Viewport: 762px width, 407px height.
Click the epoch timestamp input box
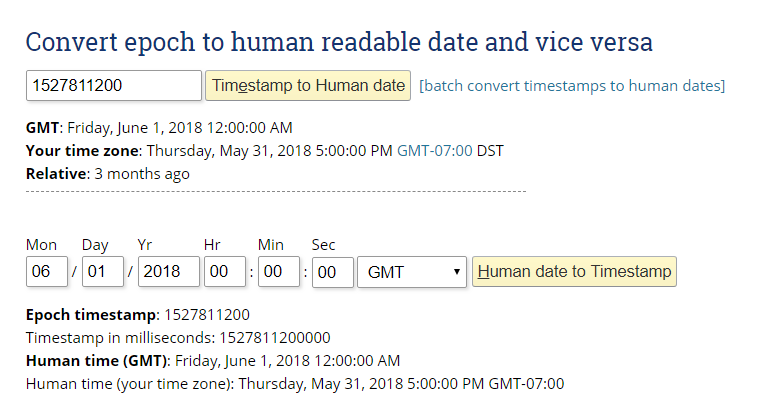pos(114,86)
